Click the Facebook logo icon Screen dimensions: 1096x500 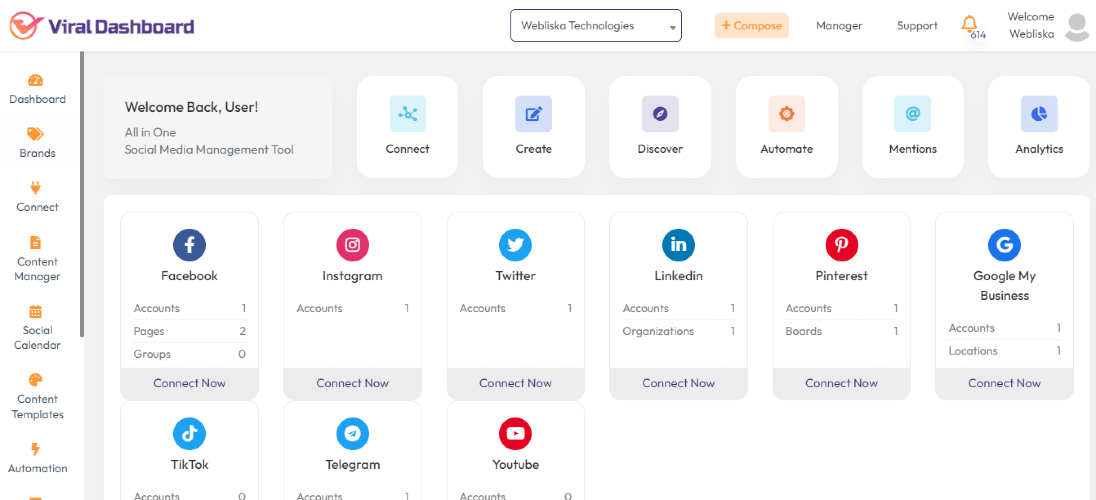[189, 245]
